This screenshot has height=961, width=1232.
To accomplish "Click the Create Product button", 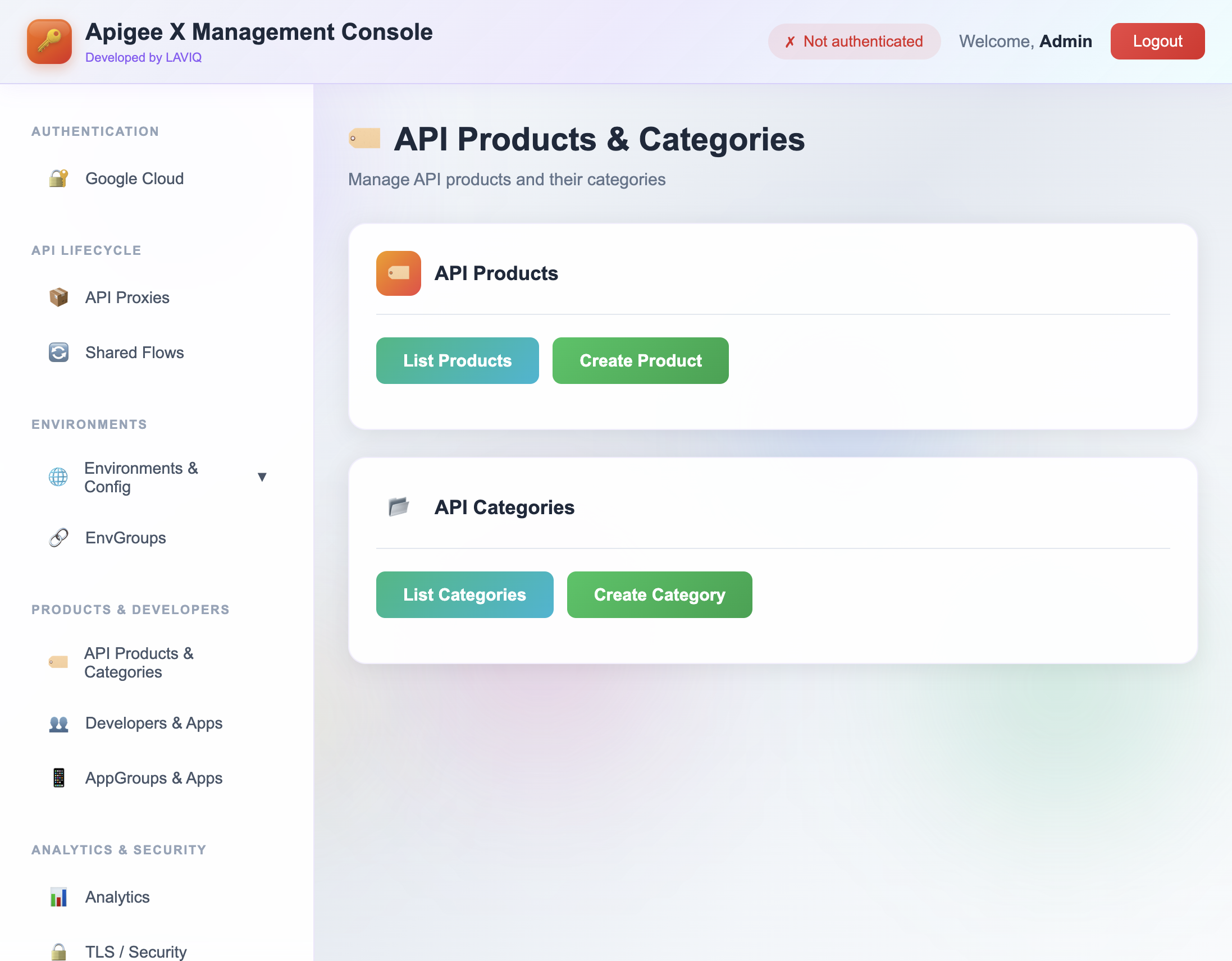I will (640, 360).
